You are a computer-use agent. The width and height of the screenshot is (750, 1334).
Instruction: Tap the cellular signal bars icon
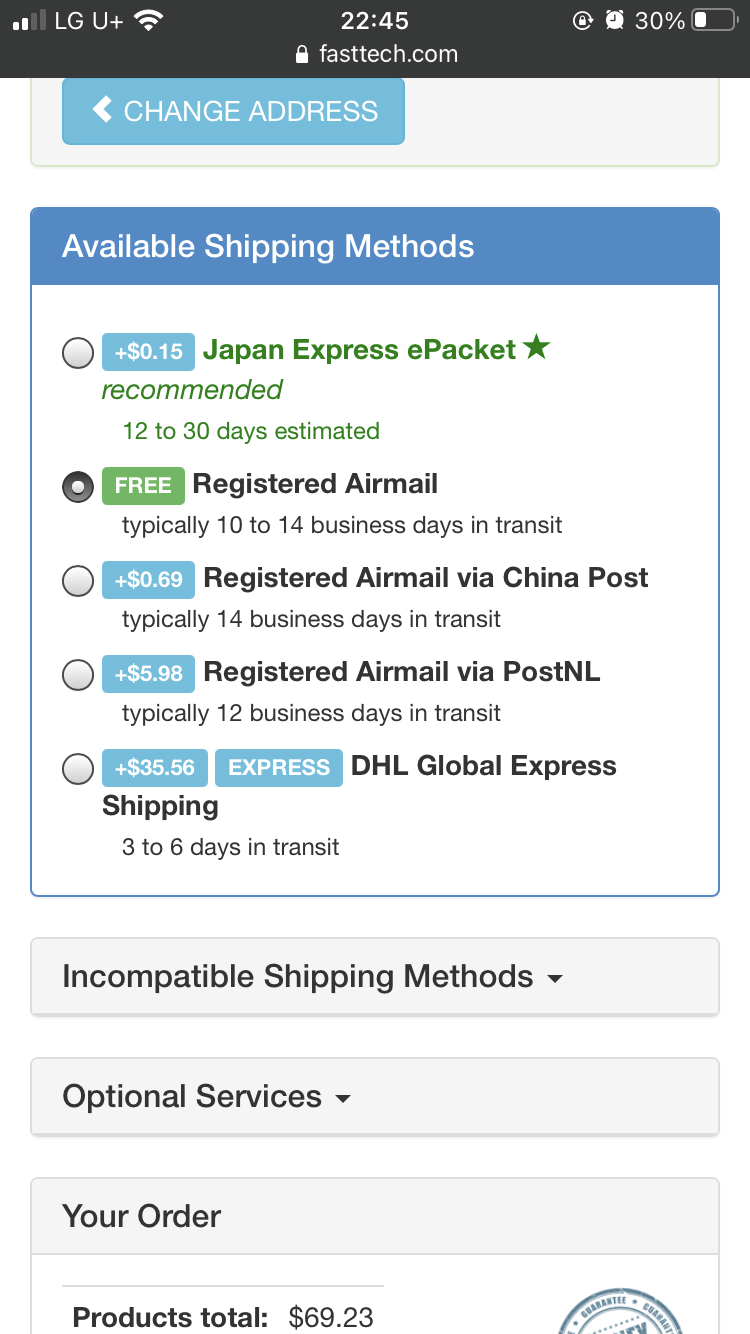pos(29,21)
